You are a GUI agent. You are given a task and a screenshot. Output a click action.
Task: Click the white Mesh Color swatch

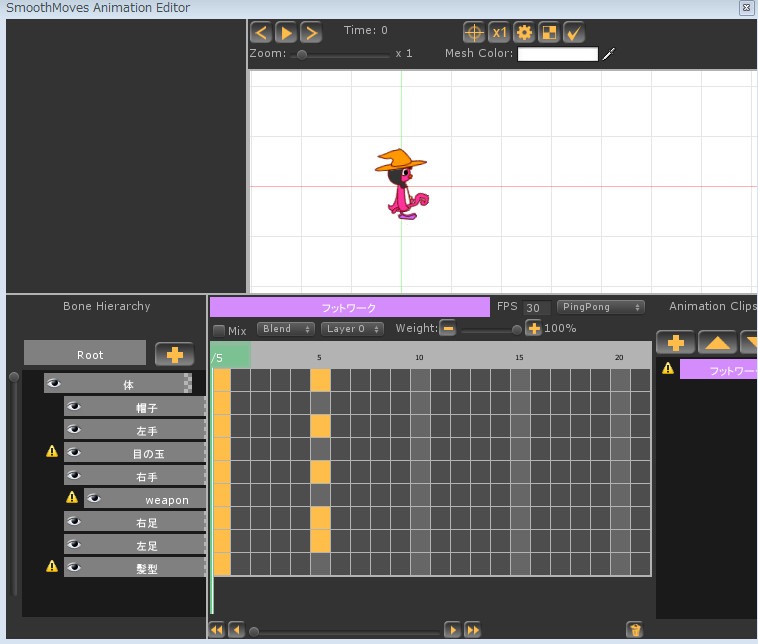coord(557,54)
